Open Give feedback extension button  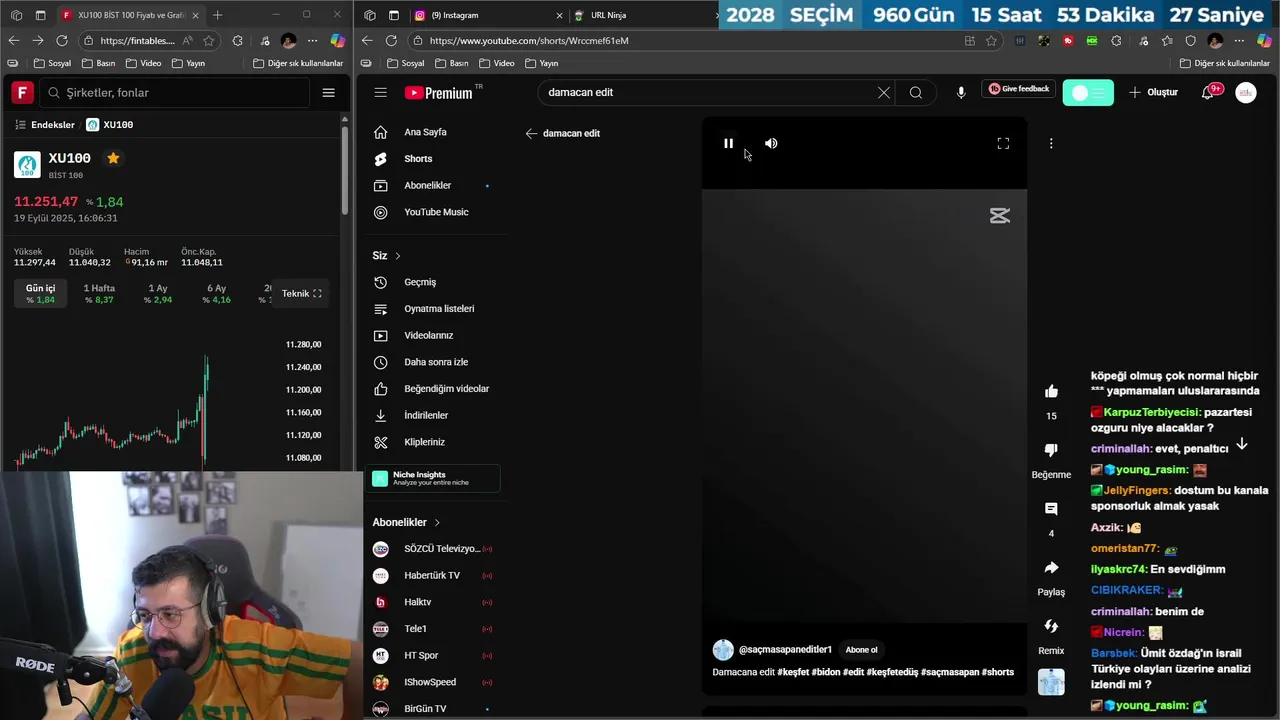pos(1019,89)
